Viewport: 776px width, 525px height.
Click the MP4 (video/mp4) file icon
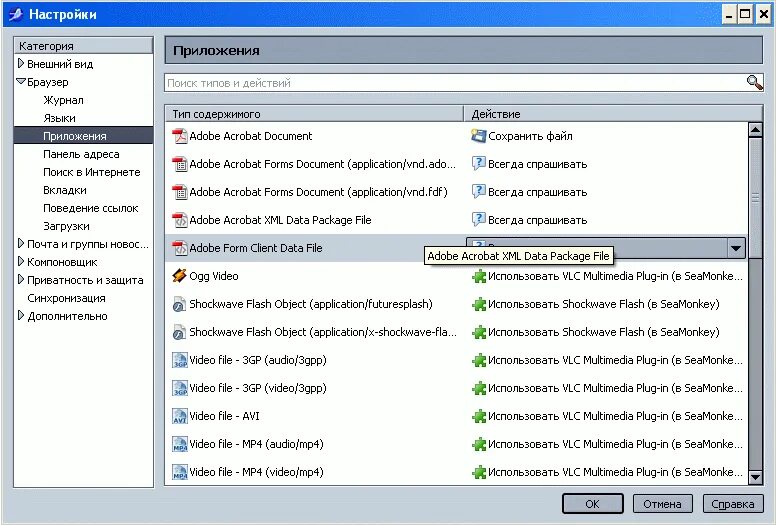[179, 472]
